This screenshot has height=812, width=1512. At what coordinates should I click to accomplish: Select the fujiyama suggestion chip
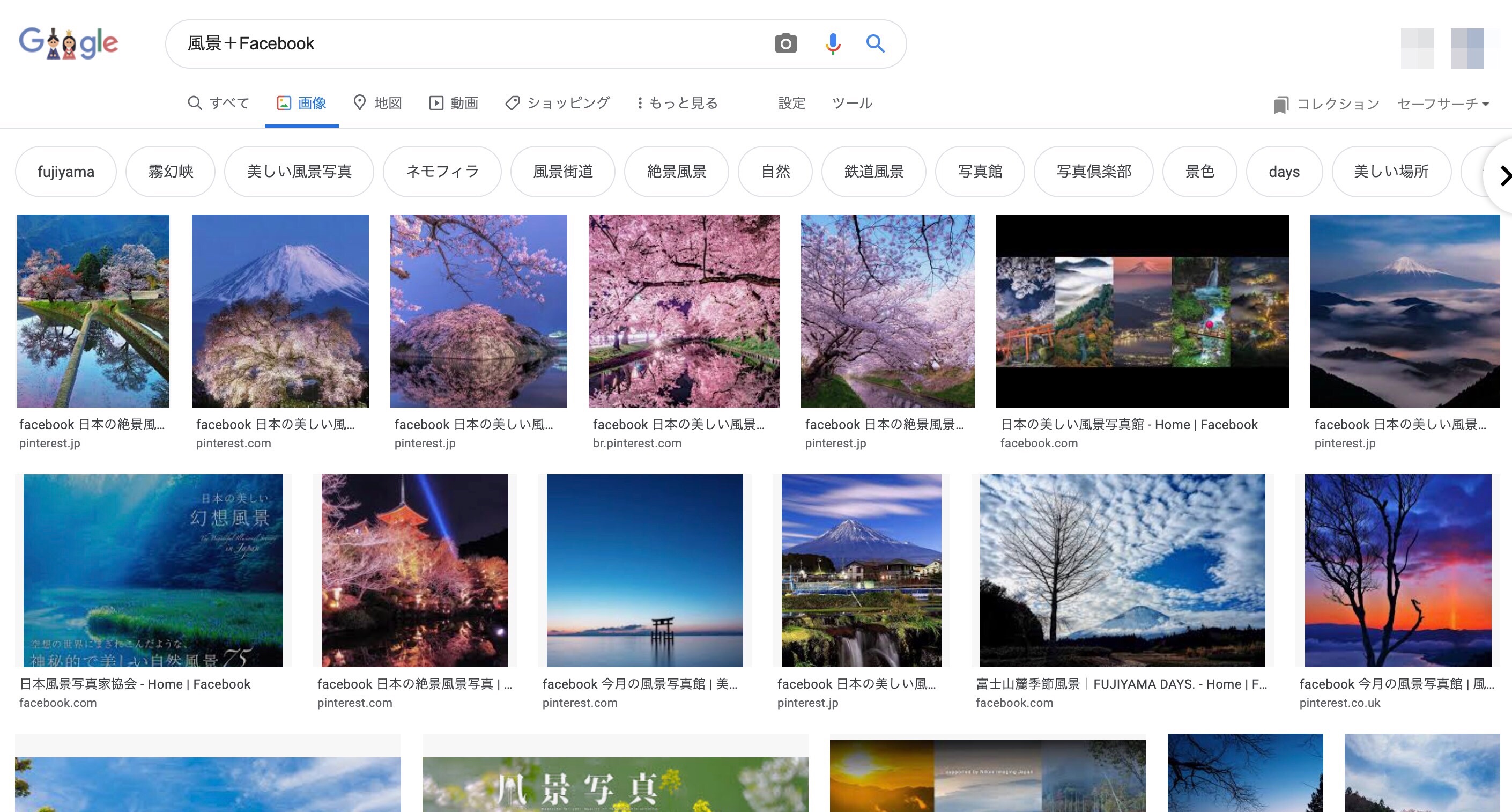point(66,172)
